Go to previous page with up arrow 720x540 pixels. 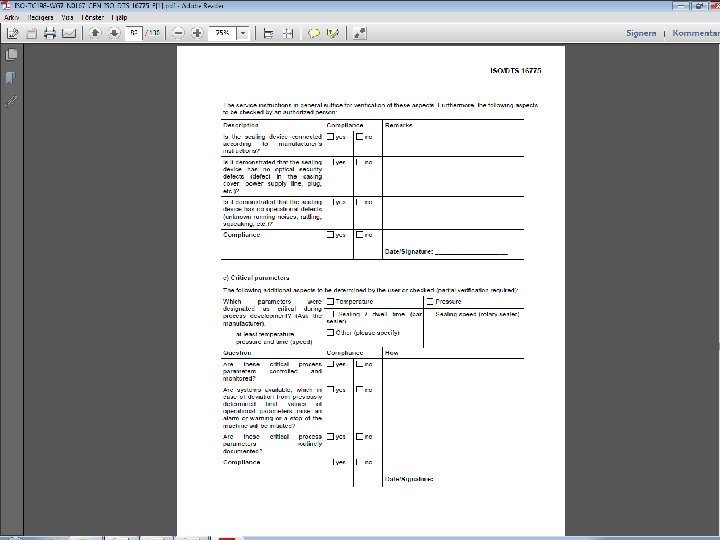point(95,33)
